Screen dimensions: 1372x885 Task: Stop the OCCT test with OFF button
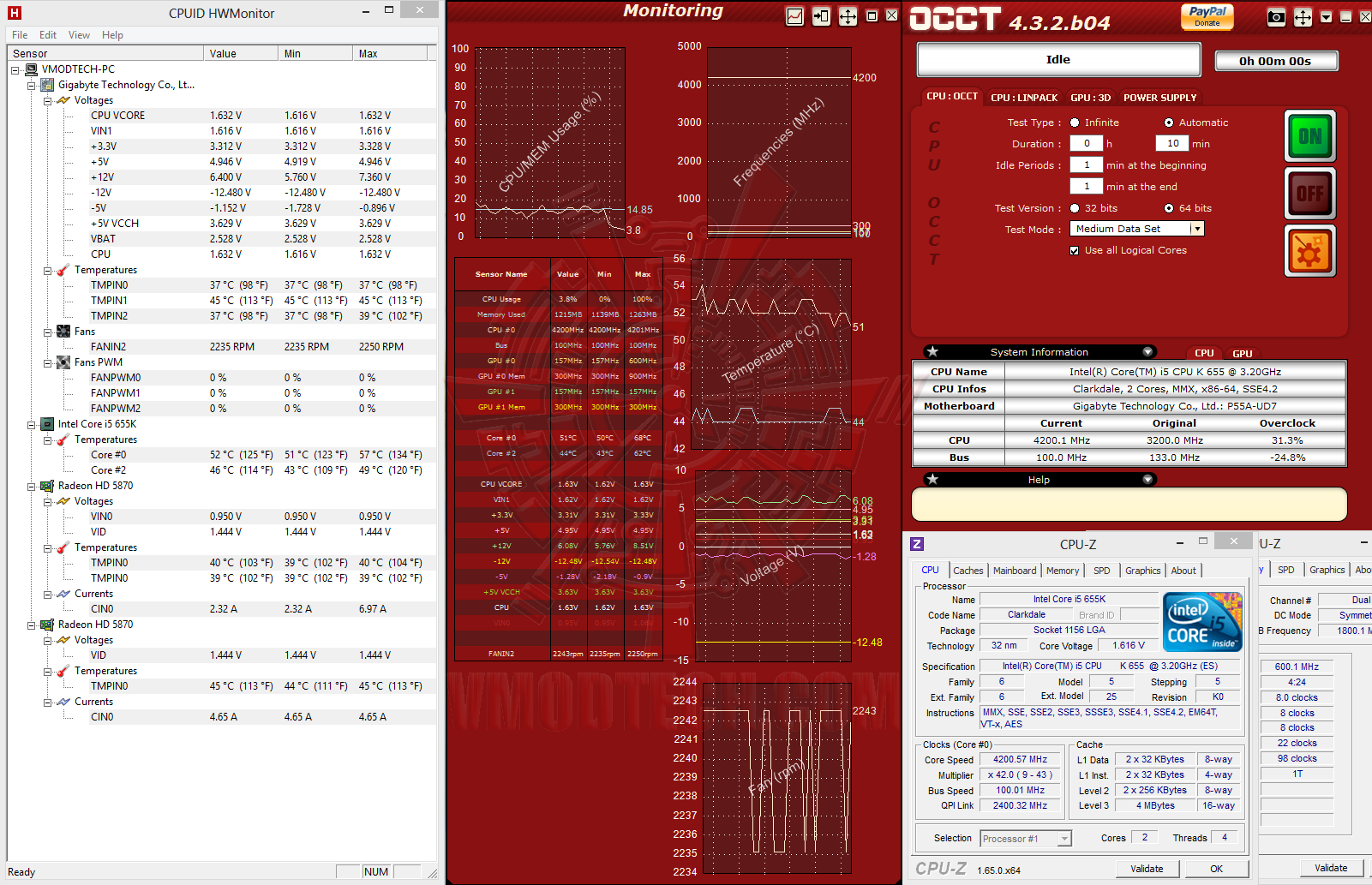(x=1309, y=194)
